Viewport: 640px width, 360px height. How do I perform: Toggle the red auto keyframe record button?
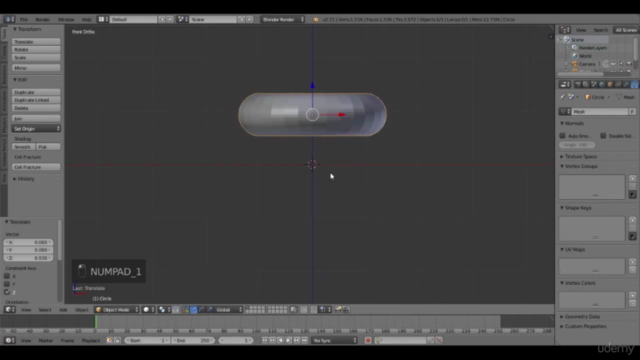(x=368, y=340)
